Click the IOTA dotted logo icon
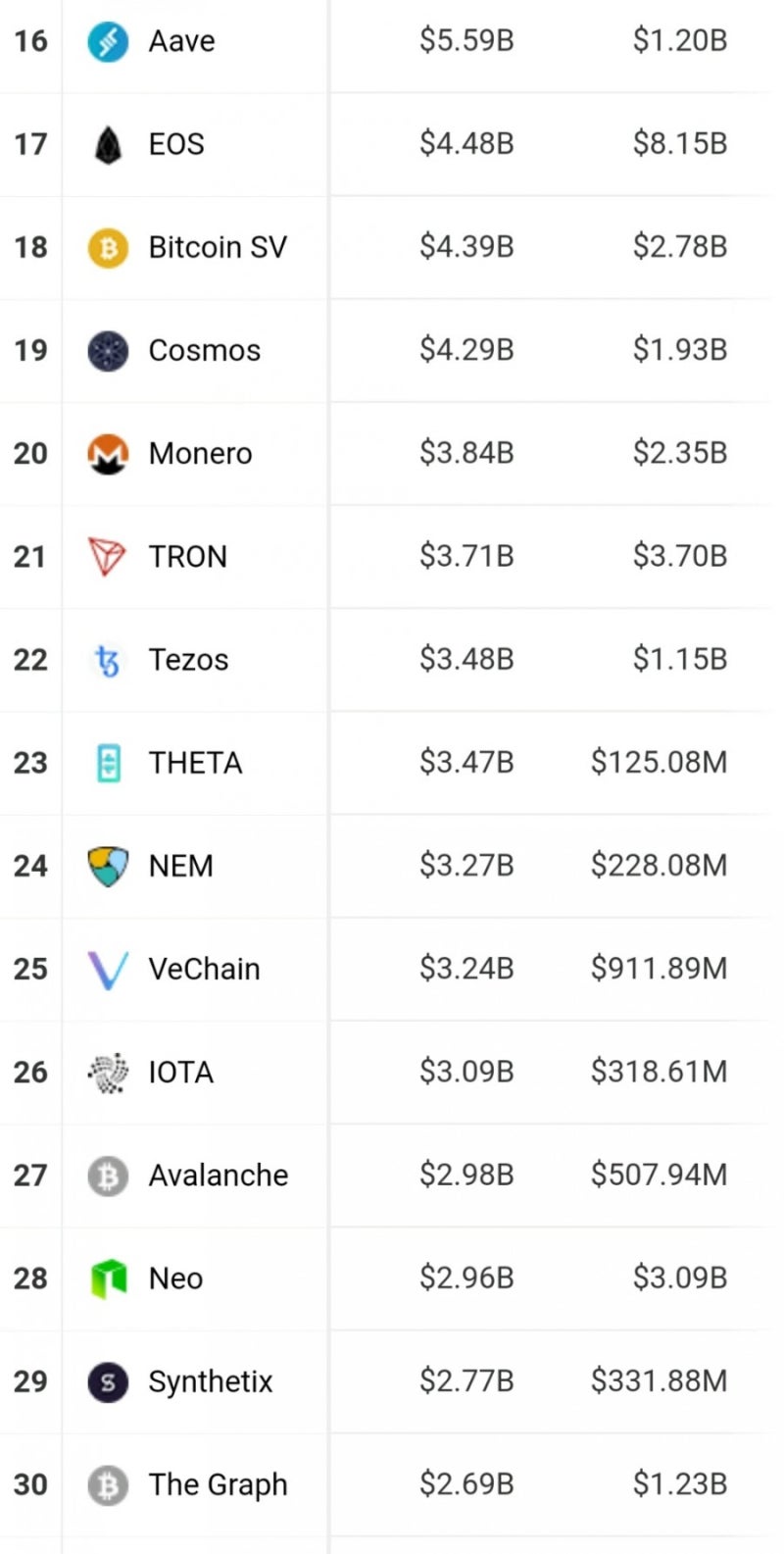Viewport: 784px width, 1554px height. tap(108, 1072)
